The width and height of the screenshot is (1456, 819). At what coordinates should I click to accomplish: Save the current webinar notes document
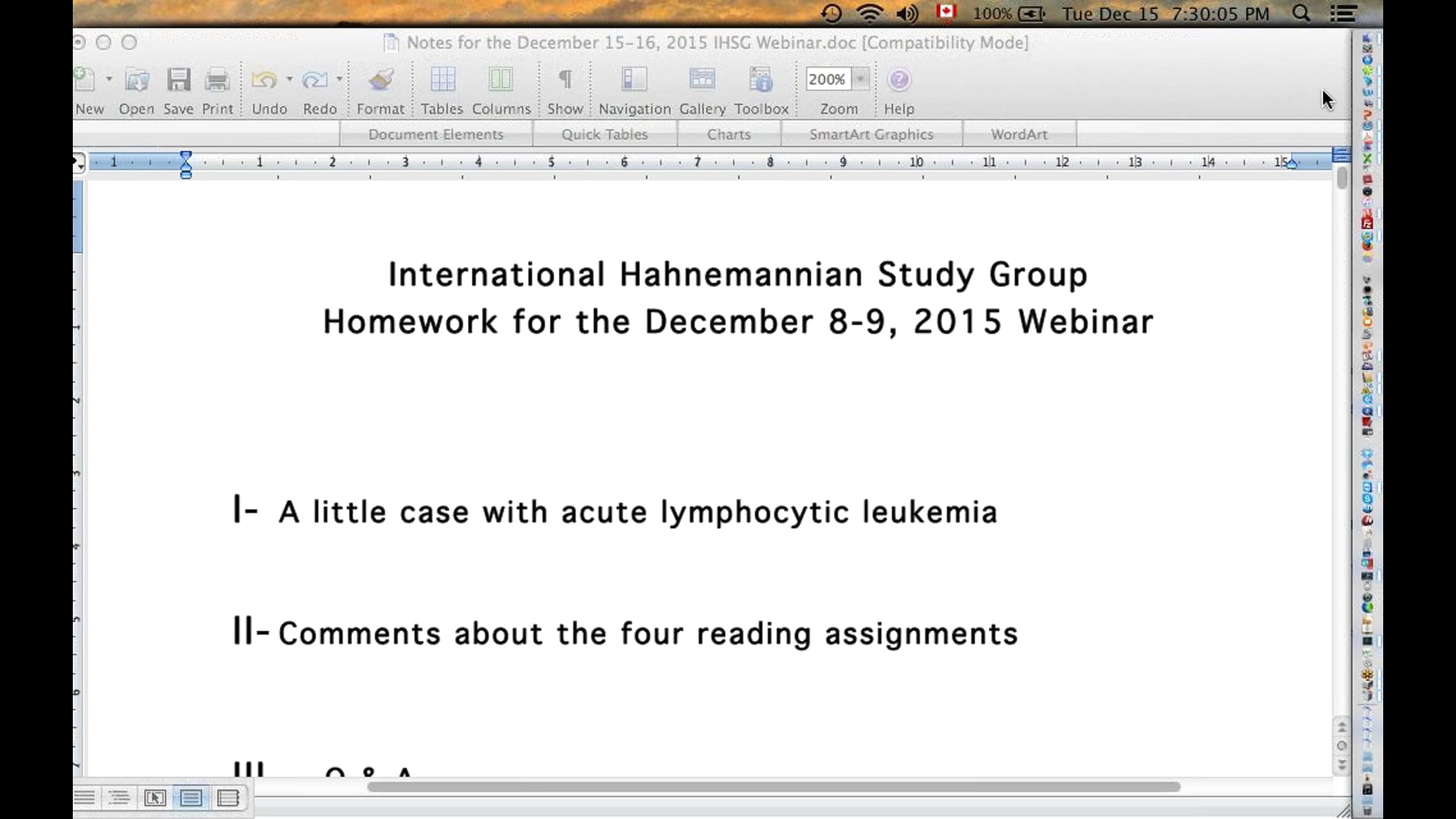click(x=177, y=79)
